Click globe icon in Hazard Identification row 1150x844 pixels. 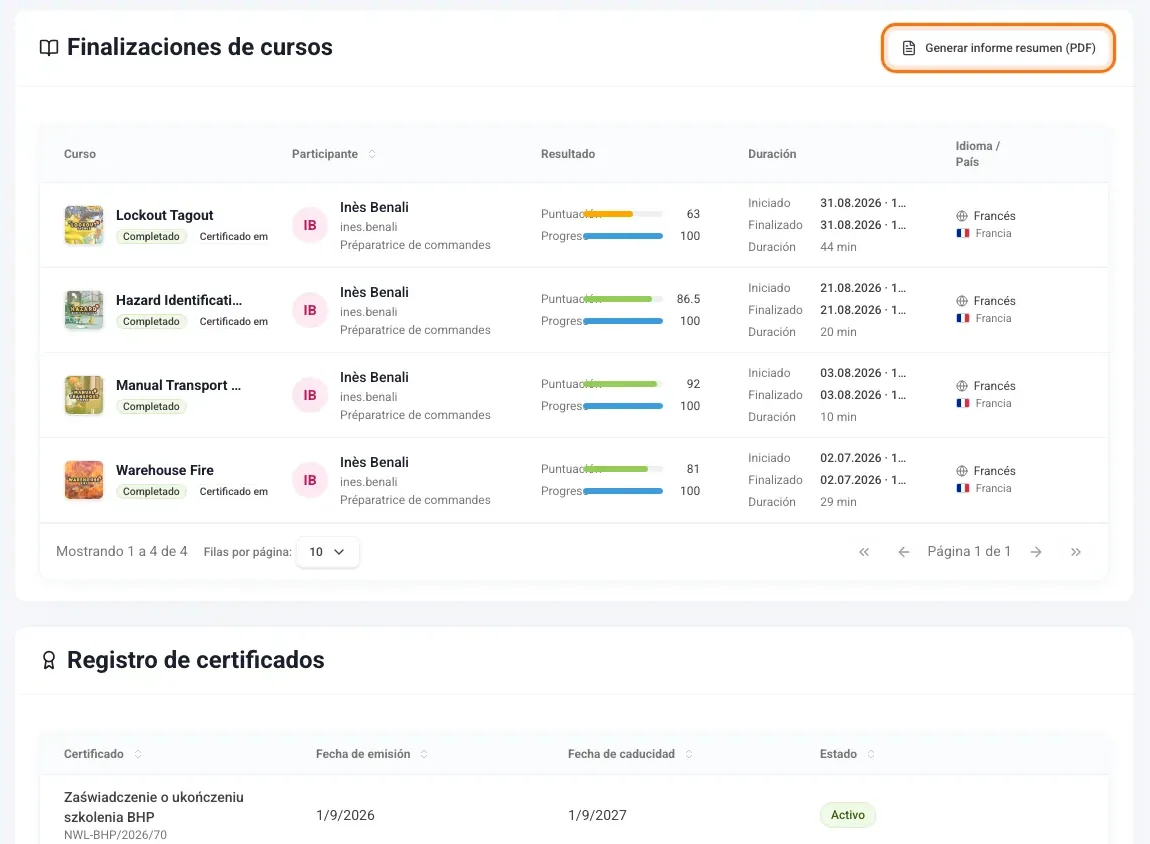click(962, 301)
